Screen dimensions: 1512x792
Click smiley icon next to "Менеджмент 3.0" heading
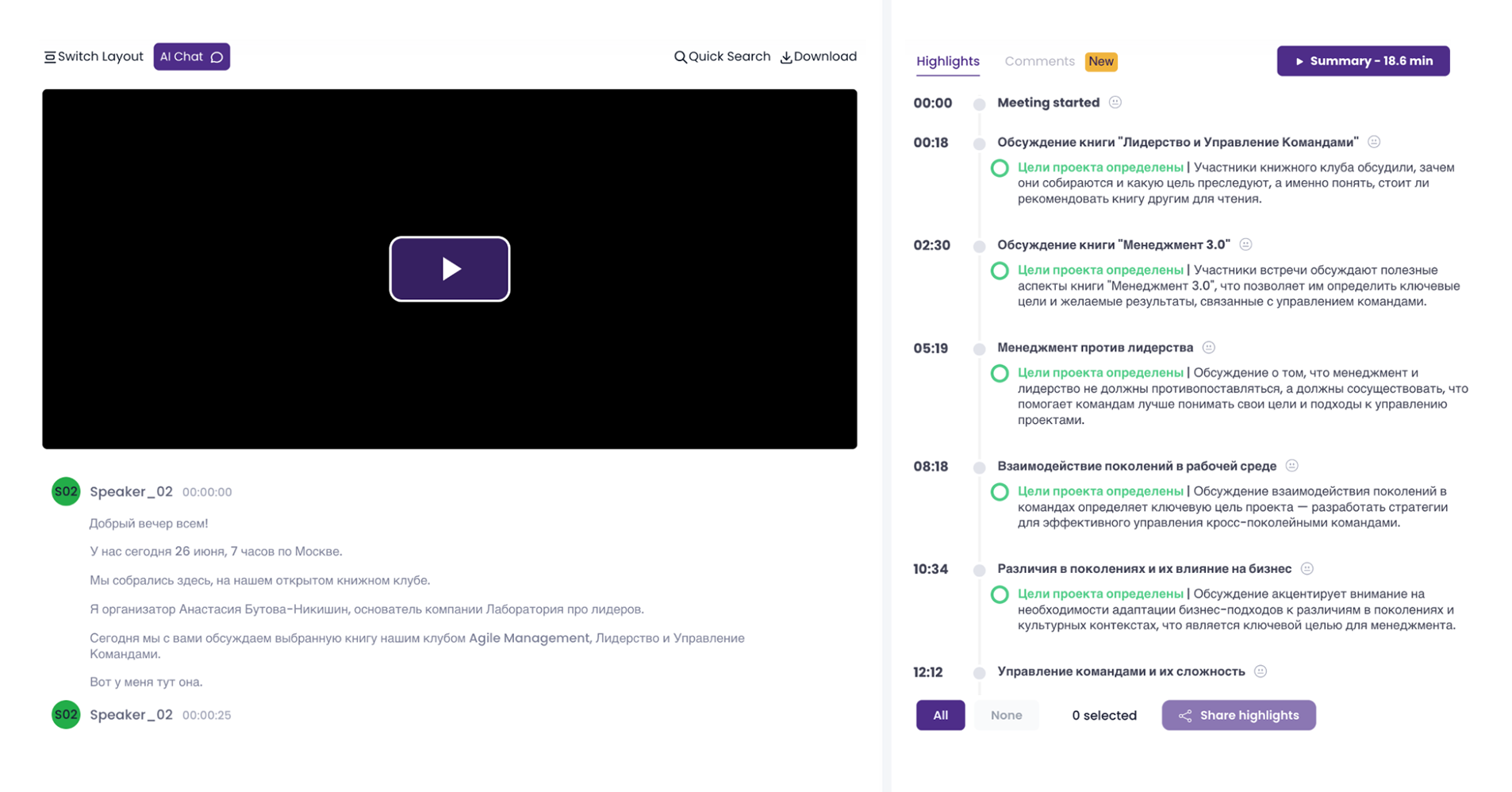coord(1245,244)
